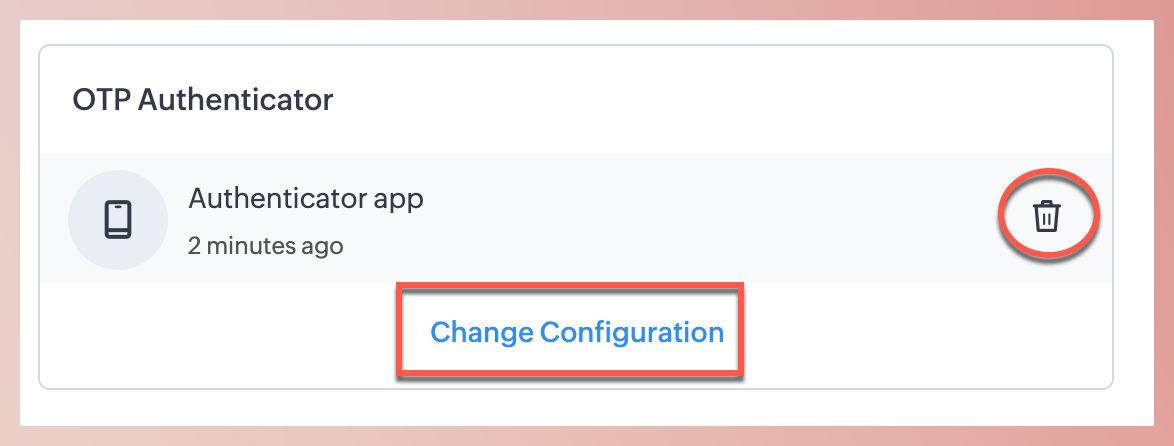Tap the smartphone icon beside Authenticator app
The width and height of the screenshot is (1174, 446).
117,219
